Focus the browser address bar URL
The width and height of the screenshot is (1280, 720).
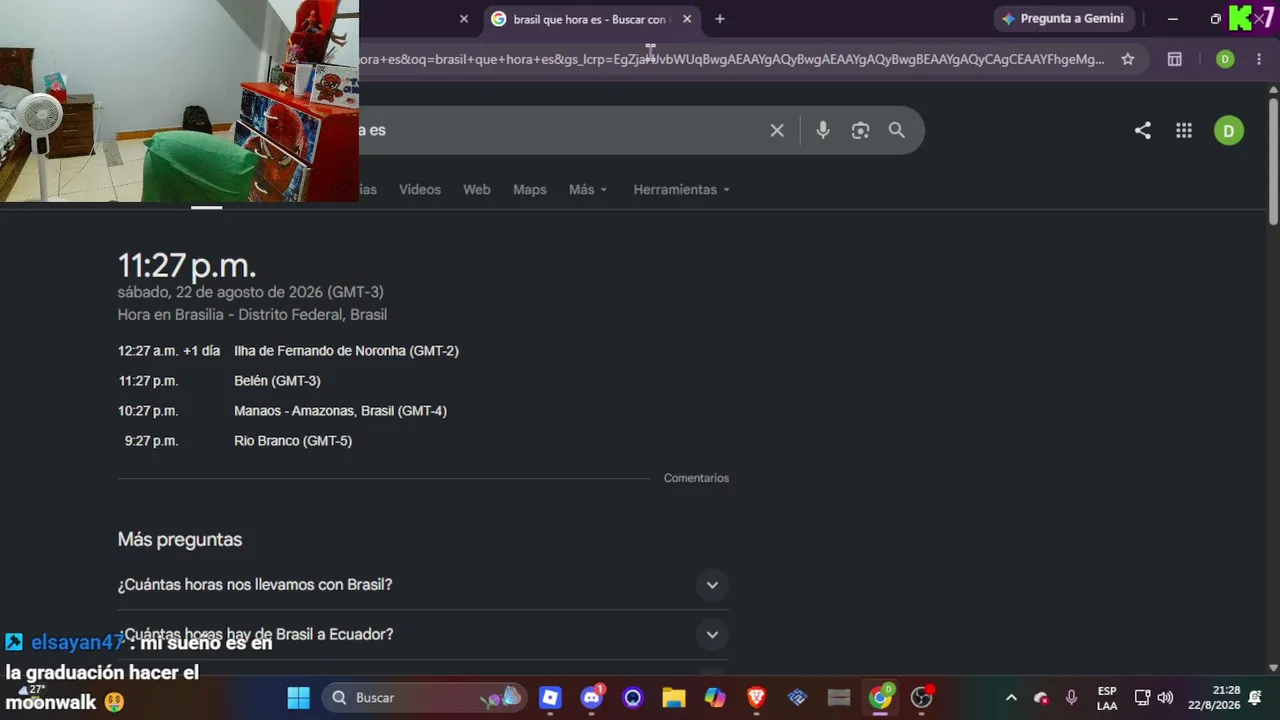point(732,59)
